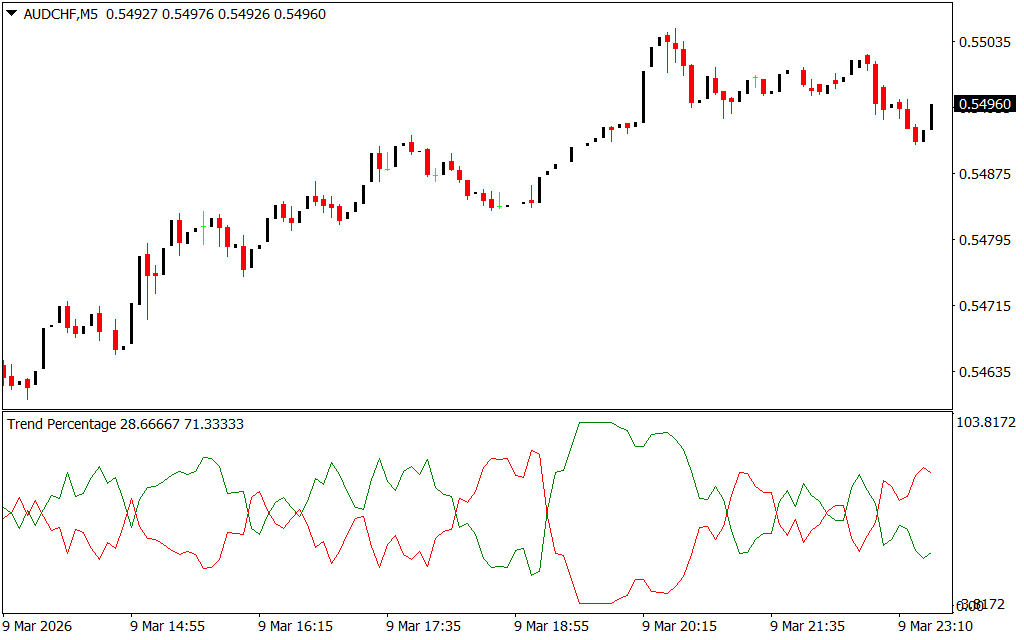This screenshot has height=640, width=1024.
Task: Click the 0.54635 price axis label
Action: (x=985, y=373)
